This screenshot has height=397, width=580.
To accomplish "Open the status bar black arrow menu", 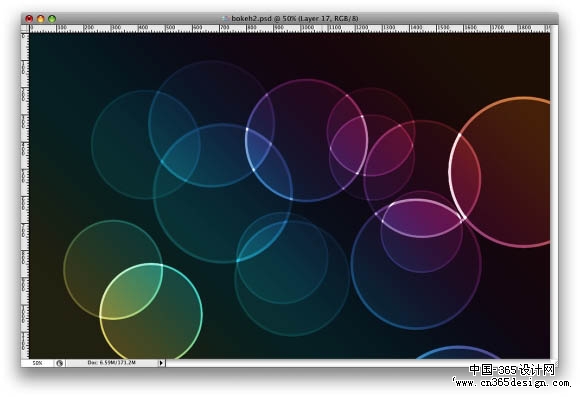I will pyautogui.click(x=161, y=363).
